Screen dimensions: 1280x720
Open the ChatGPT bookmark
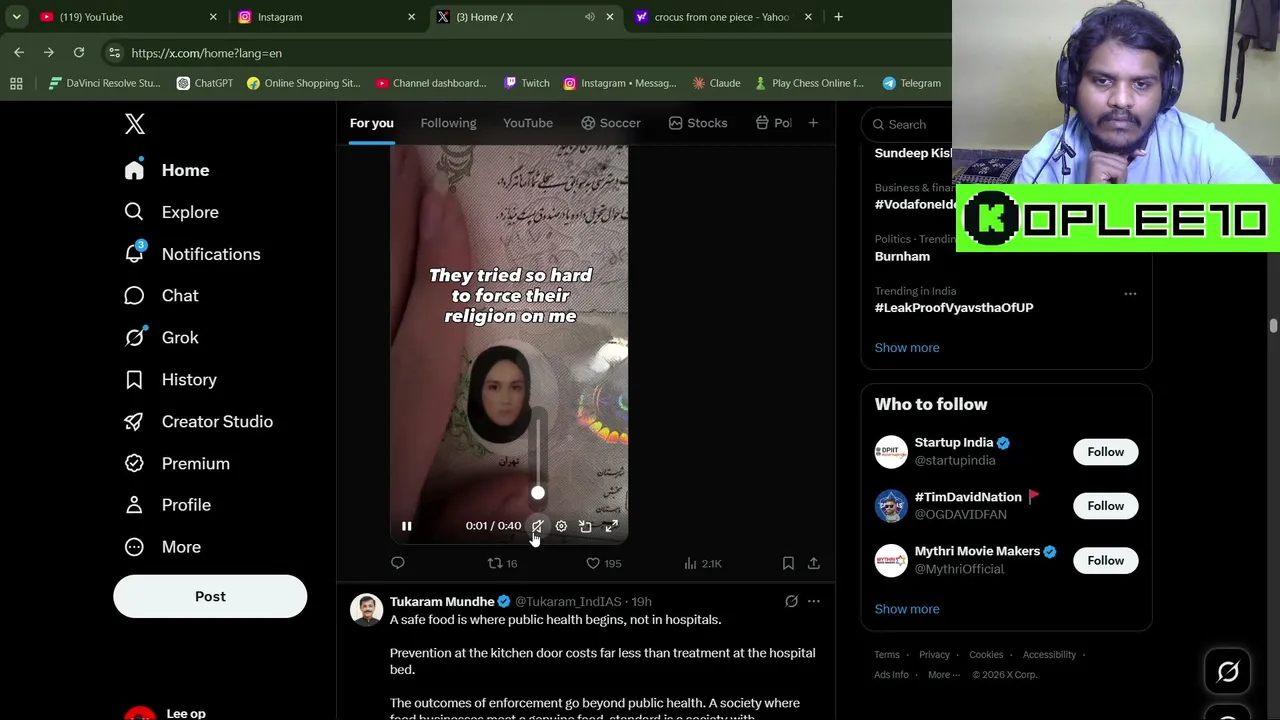[204, 83]
